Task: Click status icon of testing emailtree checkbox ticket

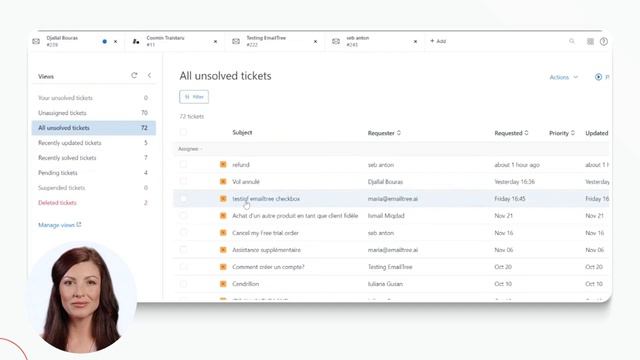Action: [223, 199]
